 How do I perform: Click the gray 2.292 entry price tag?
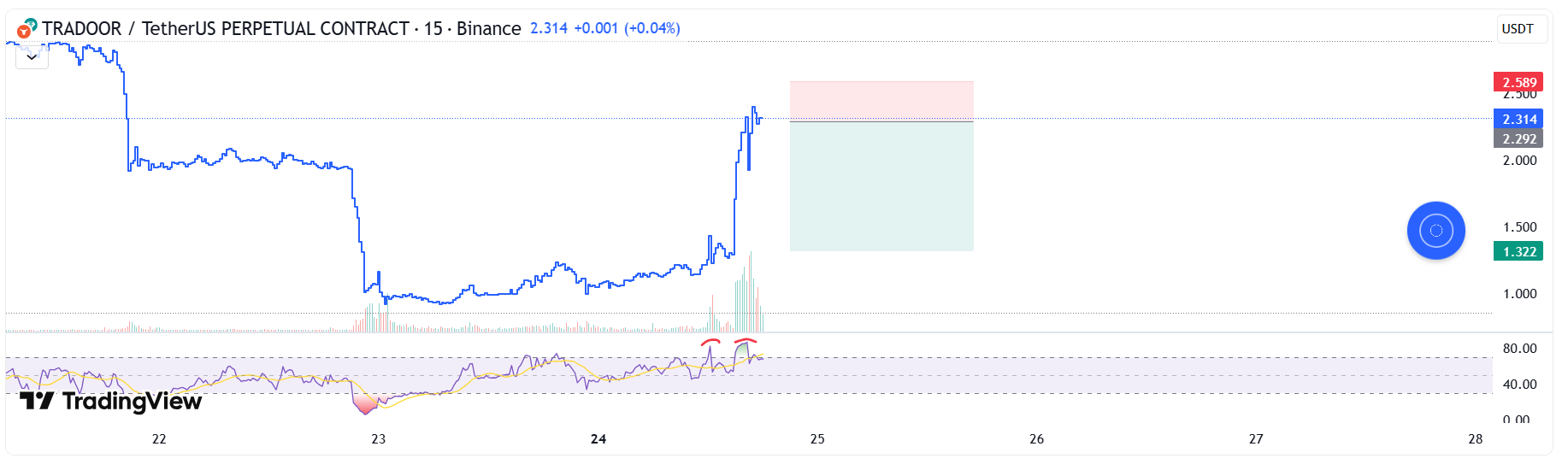pyautogui.click(x=1518, y=138)
